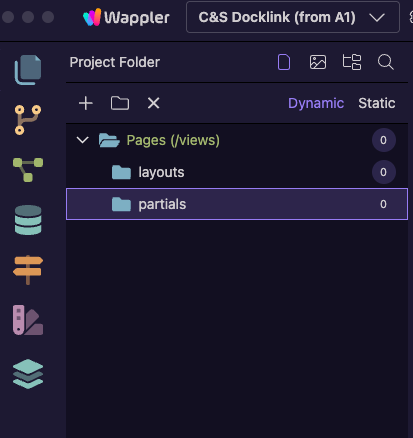The height and width of the screenshot is (438, 413).
Task: Open the C&S Docklink project dropdown
Action: (x=293, y=17)
